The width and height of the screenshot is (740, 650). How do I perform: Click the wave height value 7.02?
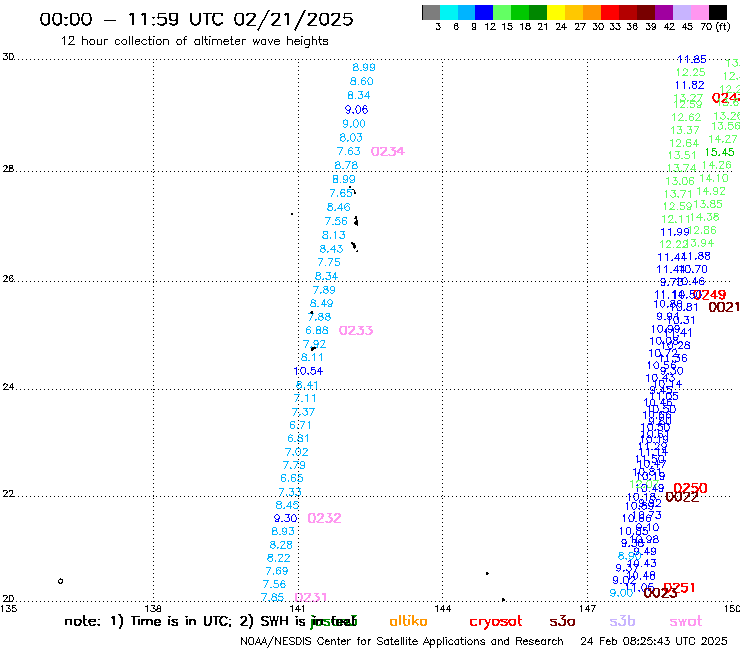click(297, 452)
